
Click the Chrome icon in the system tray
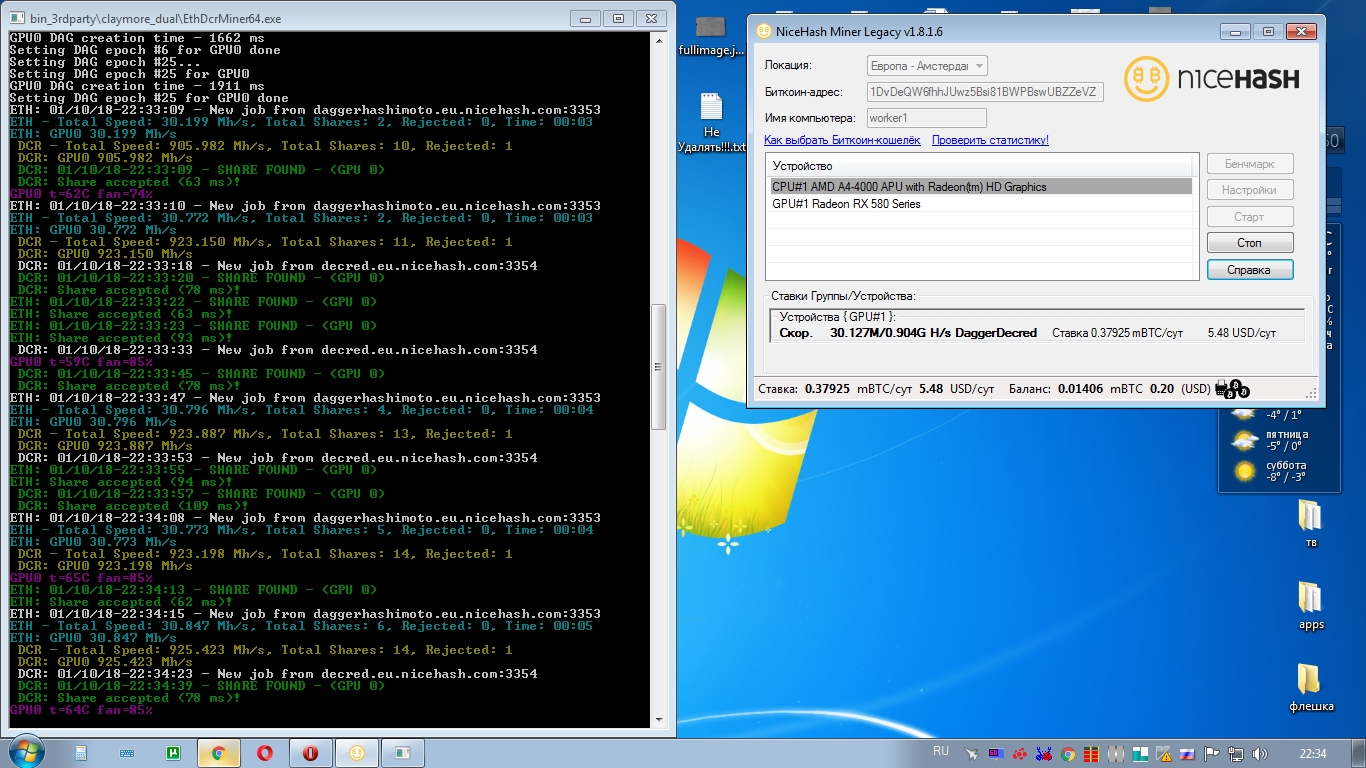point(1068,754)
